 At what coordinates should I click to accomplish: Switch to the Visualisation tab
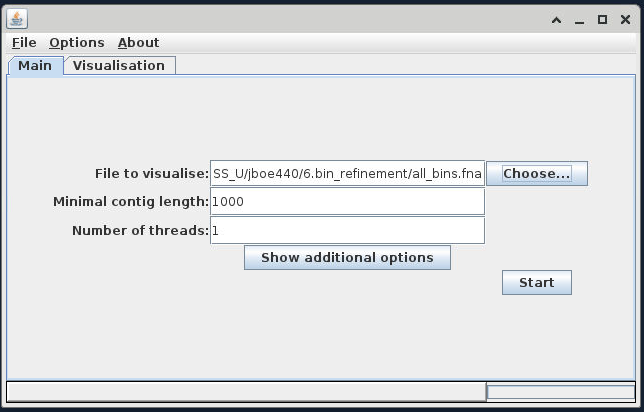pos(119,66)
